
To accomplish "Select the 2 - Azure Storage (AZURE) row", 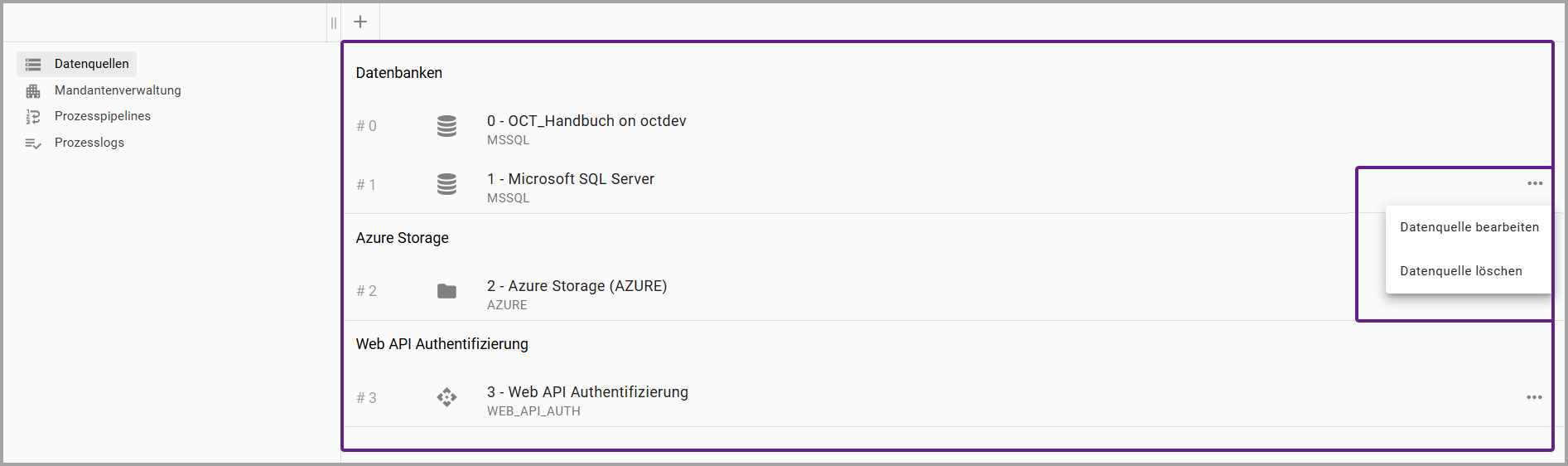I will [x=850, y=292].
